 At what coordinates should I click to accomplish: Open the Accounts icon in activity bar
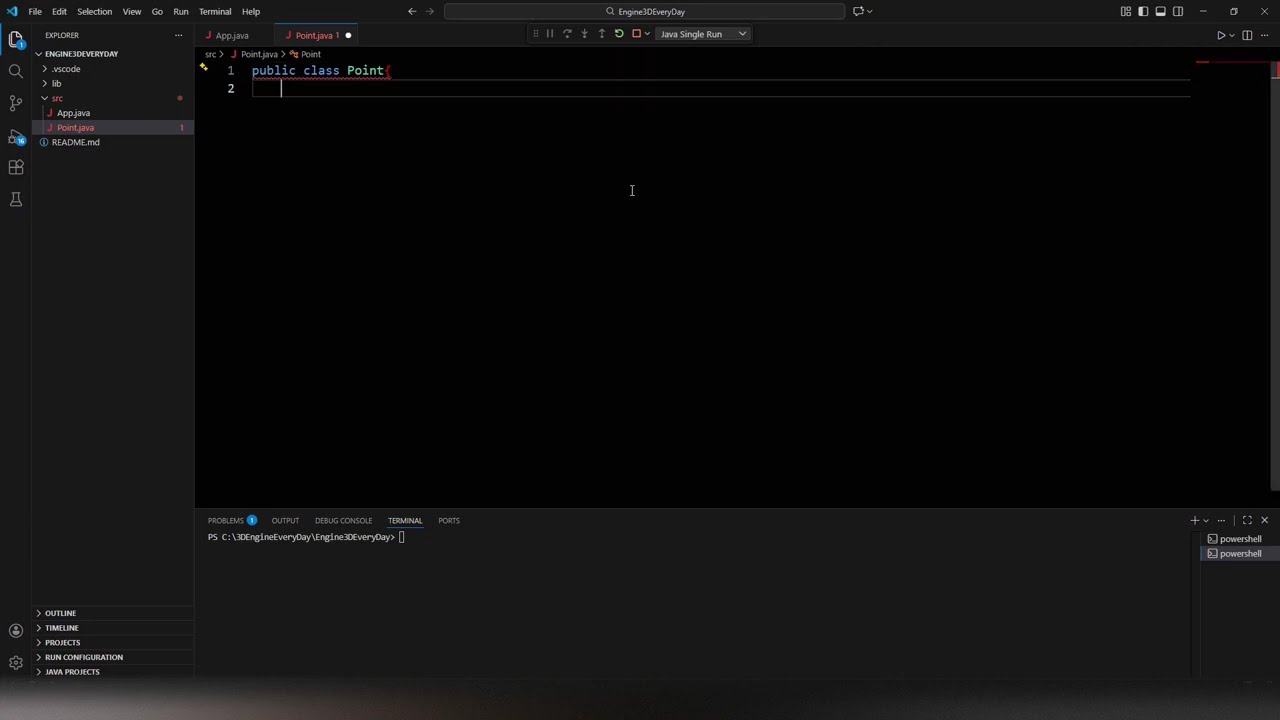pos(16,631)
